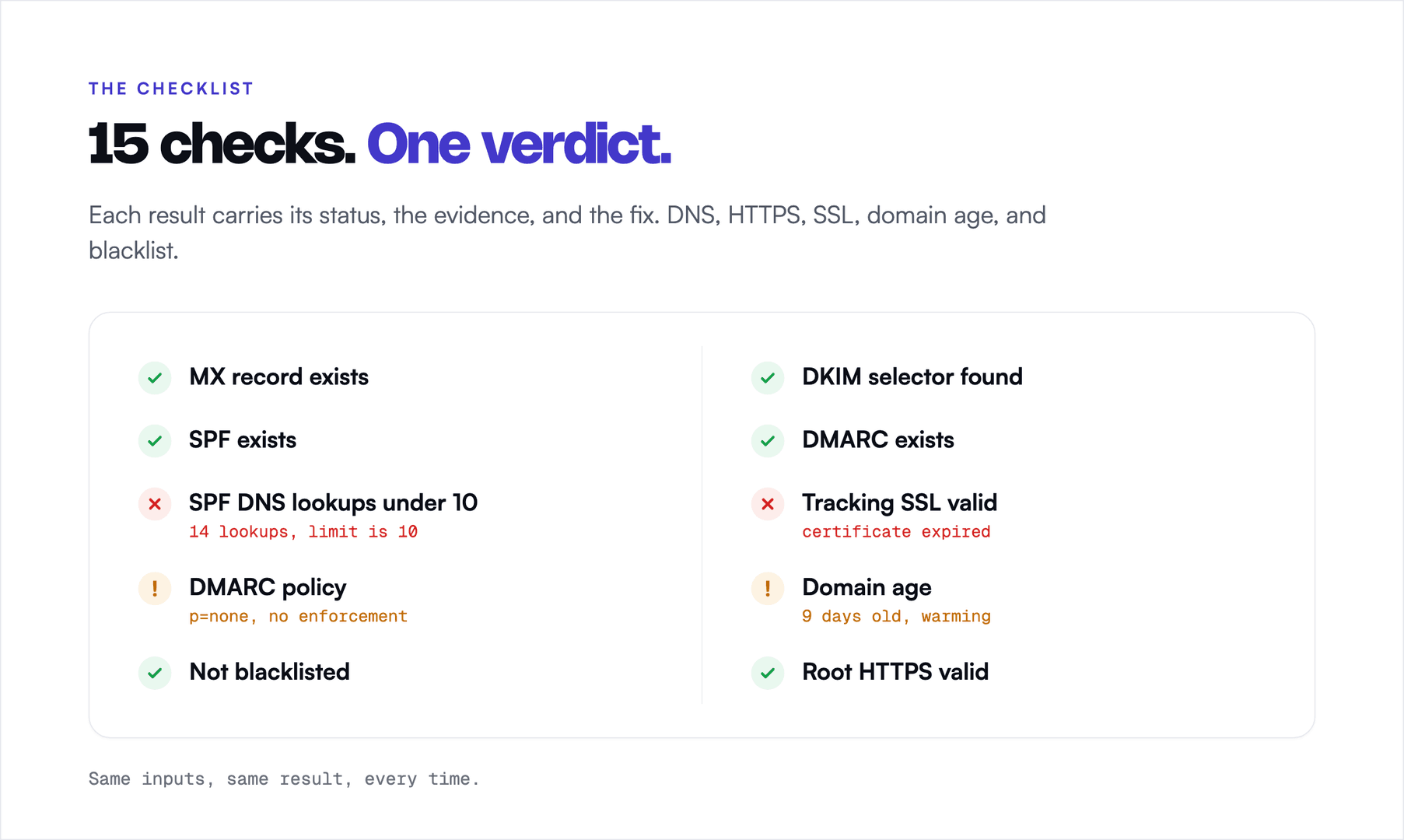Click the orange warning icon beside DMARC policy
This screenshot has width=1404, height=840.
pyautogui.click(x=155, y=589)
